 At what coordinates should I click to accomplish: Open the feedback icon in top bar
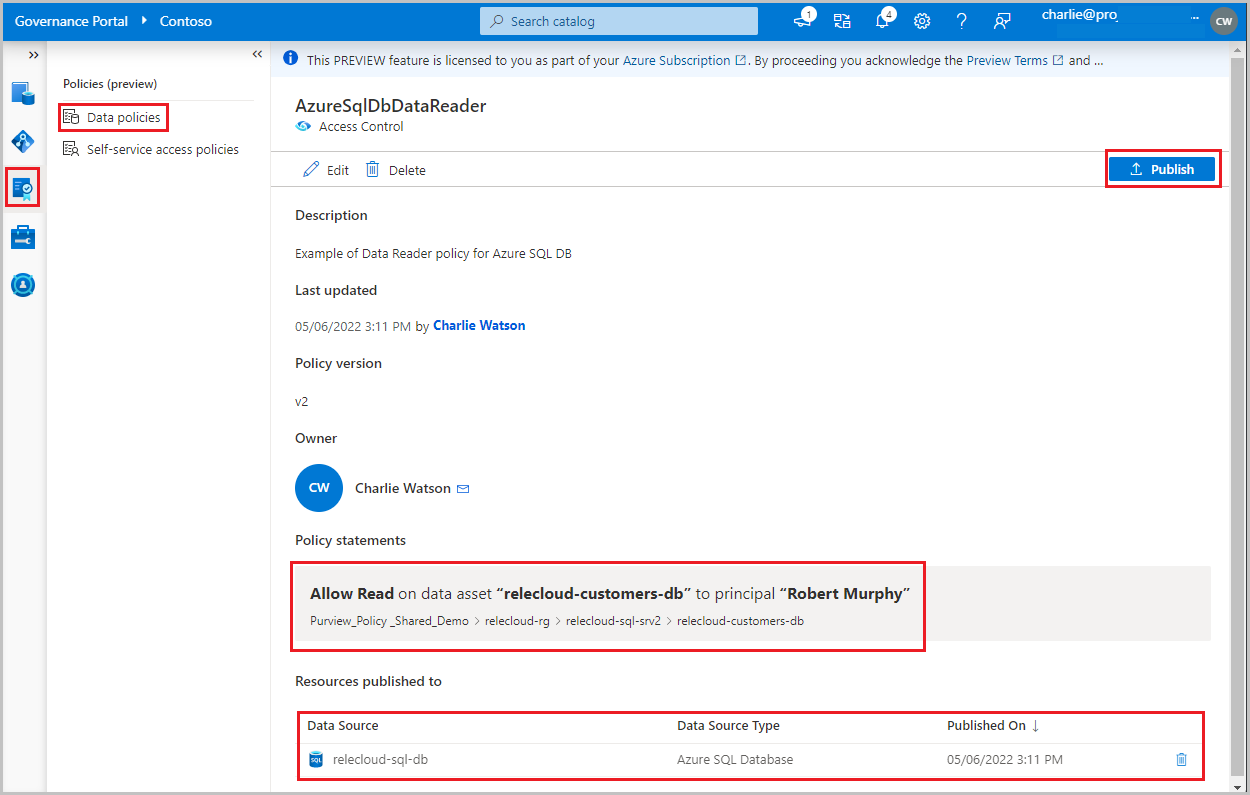(1002, 20)
